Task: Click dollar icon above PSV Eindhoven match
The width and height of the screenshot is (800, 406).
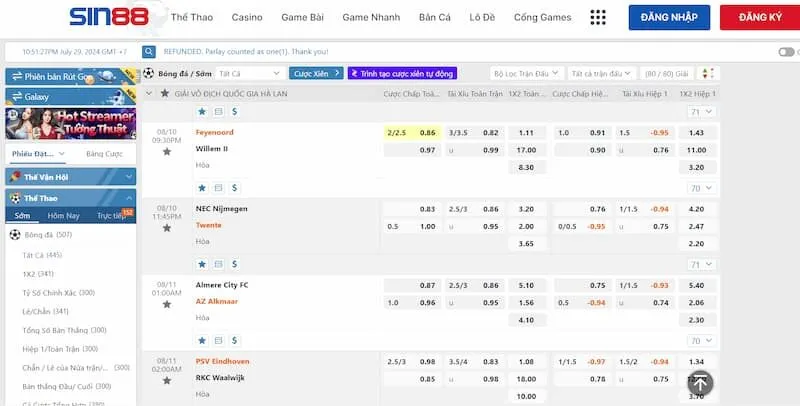Action: click(234, 340)
